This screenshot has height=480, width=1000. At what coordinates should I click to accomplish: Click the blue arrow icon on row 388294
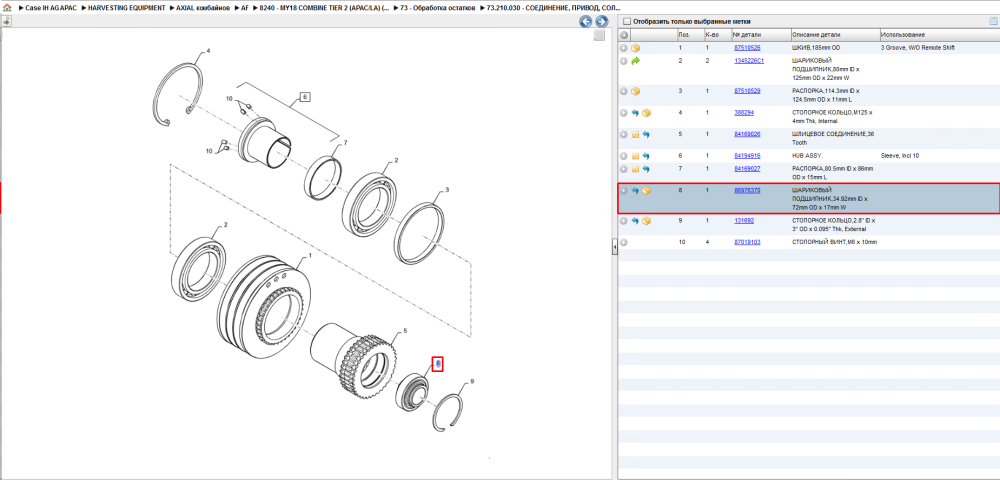[635, 113]
